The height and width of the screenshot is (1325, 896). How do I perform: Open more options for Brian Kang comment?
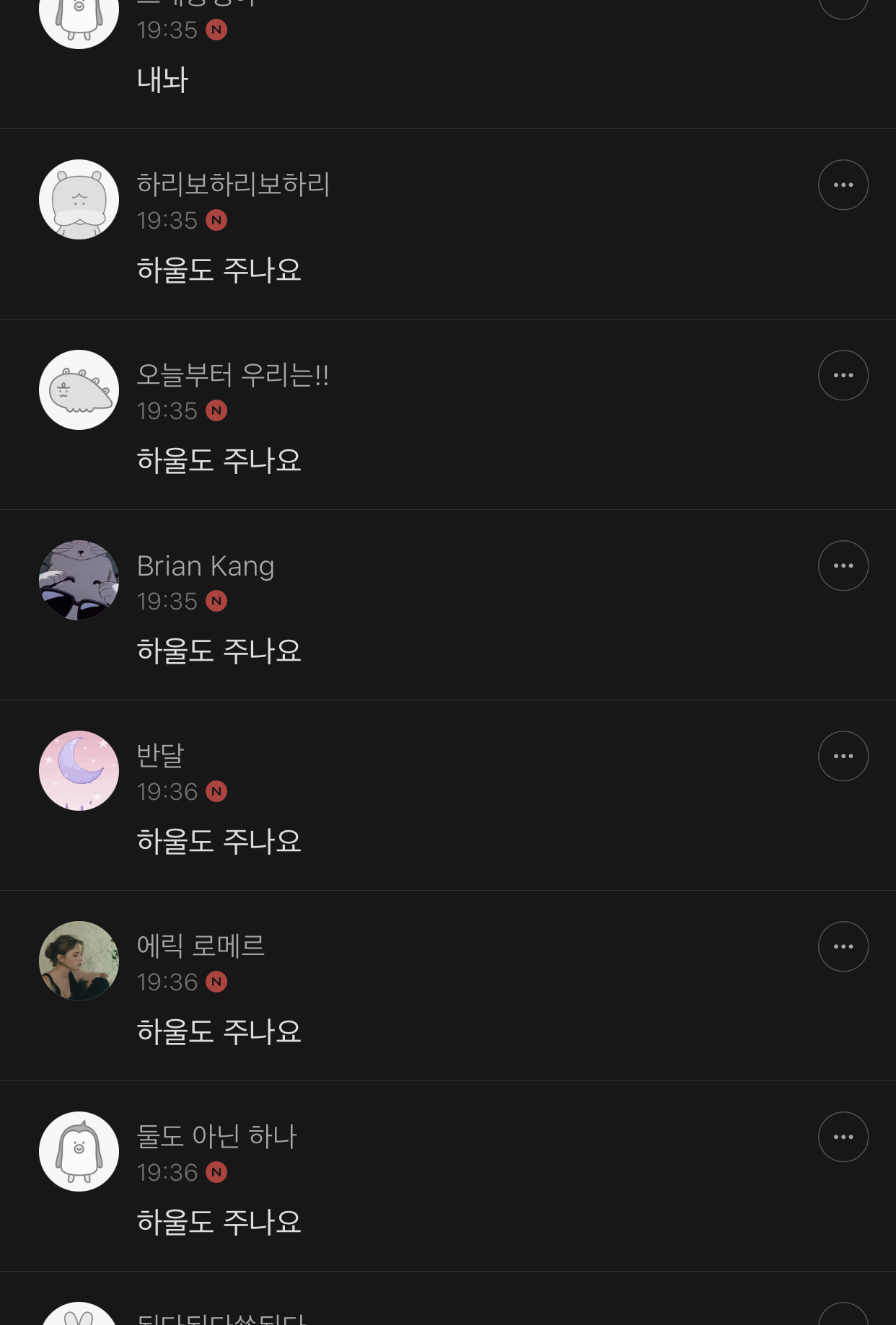tap(843, 566)
